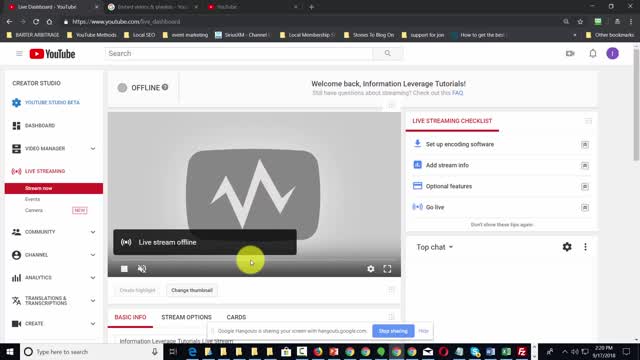640x360 pixels.
Task: Click Don't show these tips again
Action: (502, 224)
